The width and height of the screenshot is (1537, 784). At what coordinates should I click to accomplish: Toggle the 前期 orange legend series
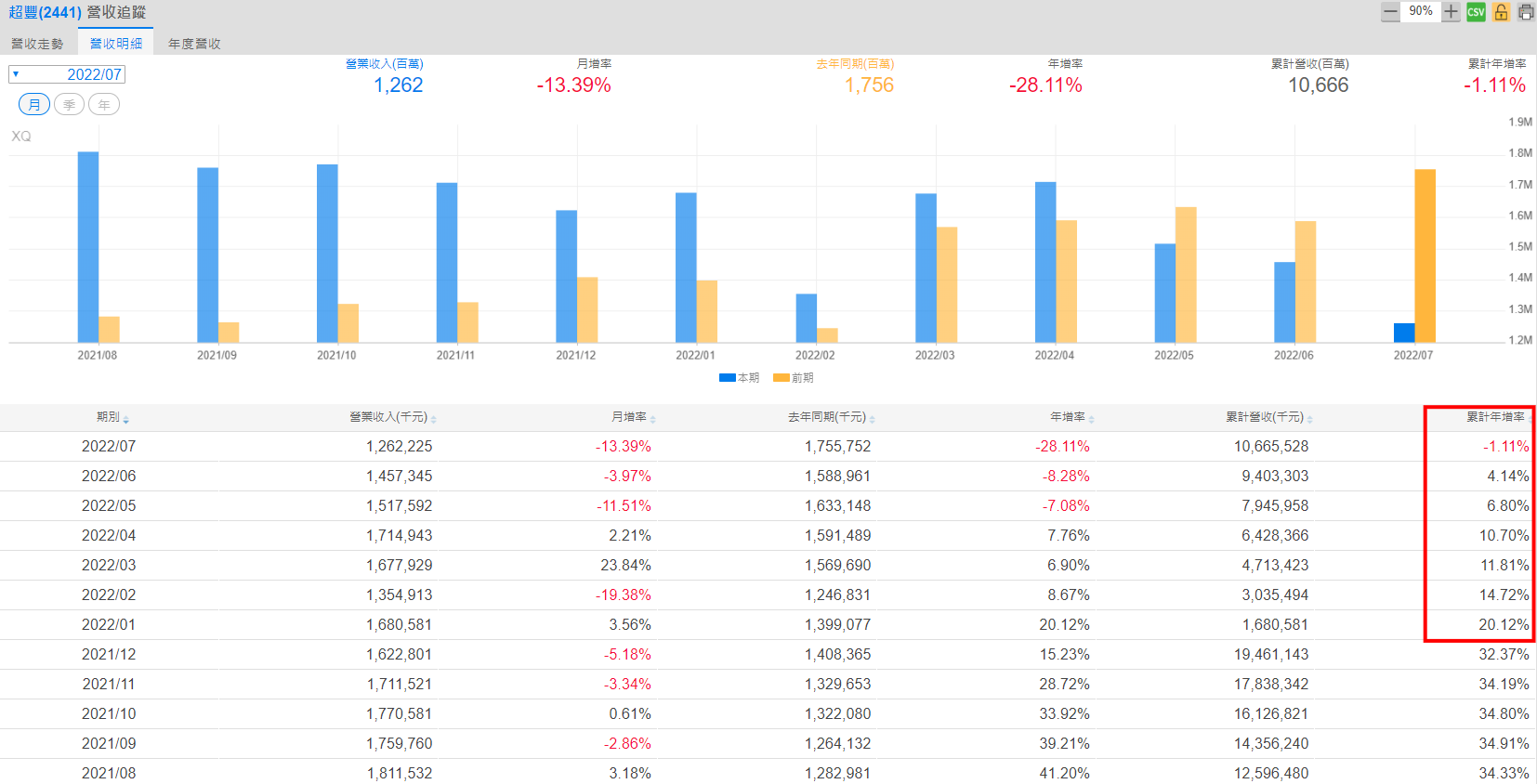coord(794,377)
